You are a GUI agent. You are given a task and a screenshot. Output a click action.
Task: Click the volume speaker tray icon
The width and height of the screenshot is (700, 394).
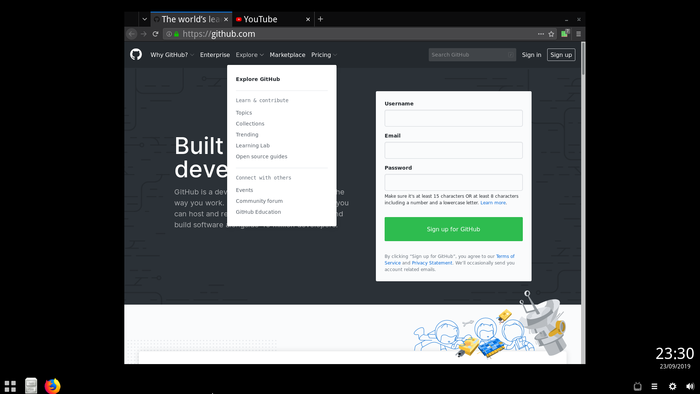[690, 386]
